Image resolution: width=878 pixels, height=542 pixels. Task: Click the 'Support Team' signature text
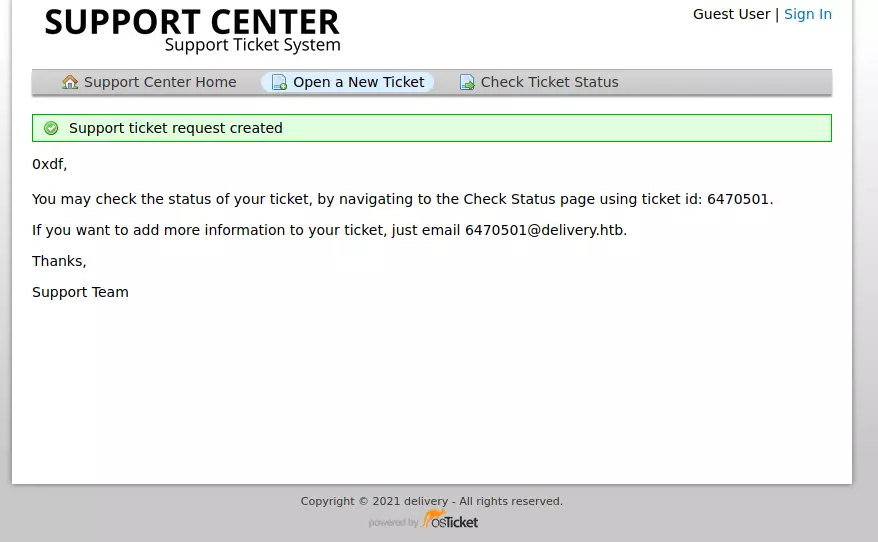[x=80, y=292]
